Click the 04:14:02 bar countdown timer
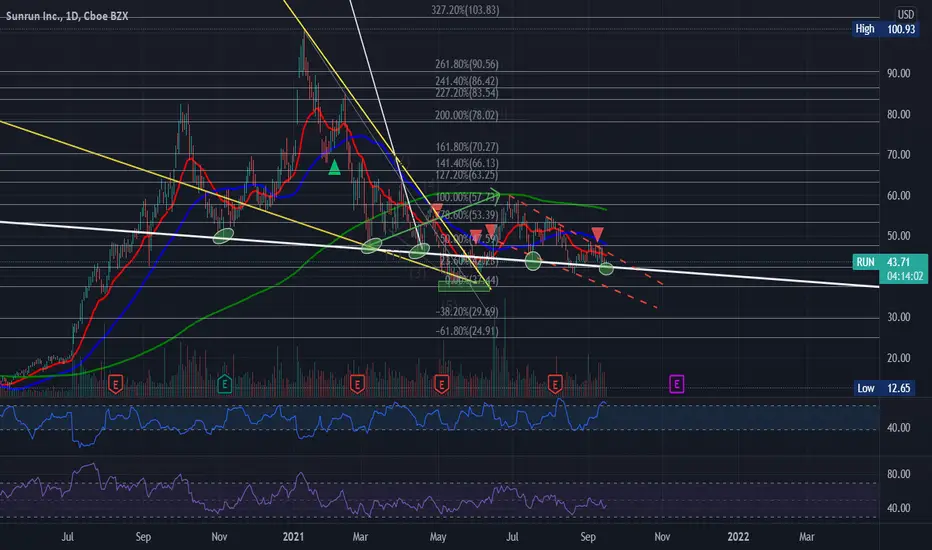 [x=904, y=276]
